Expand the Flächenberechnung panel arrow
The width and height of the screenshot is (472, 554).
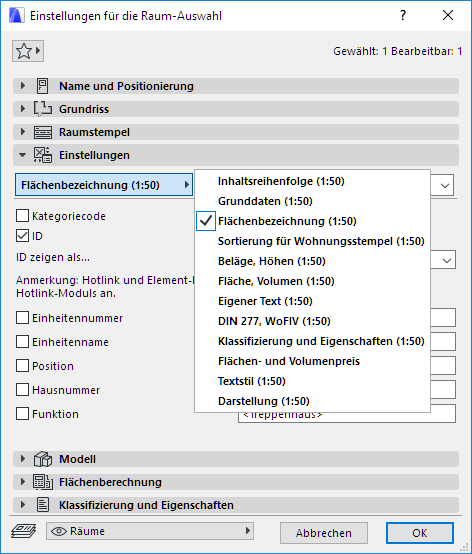pos(23,482)
